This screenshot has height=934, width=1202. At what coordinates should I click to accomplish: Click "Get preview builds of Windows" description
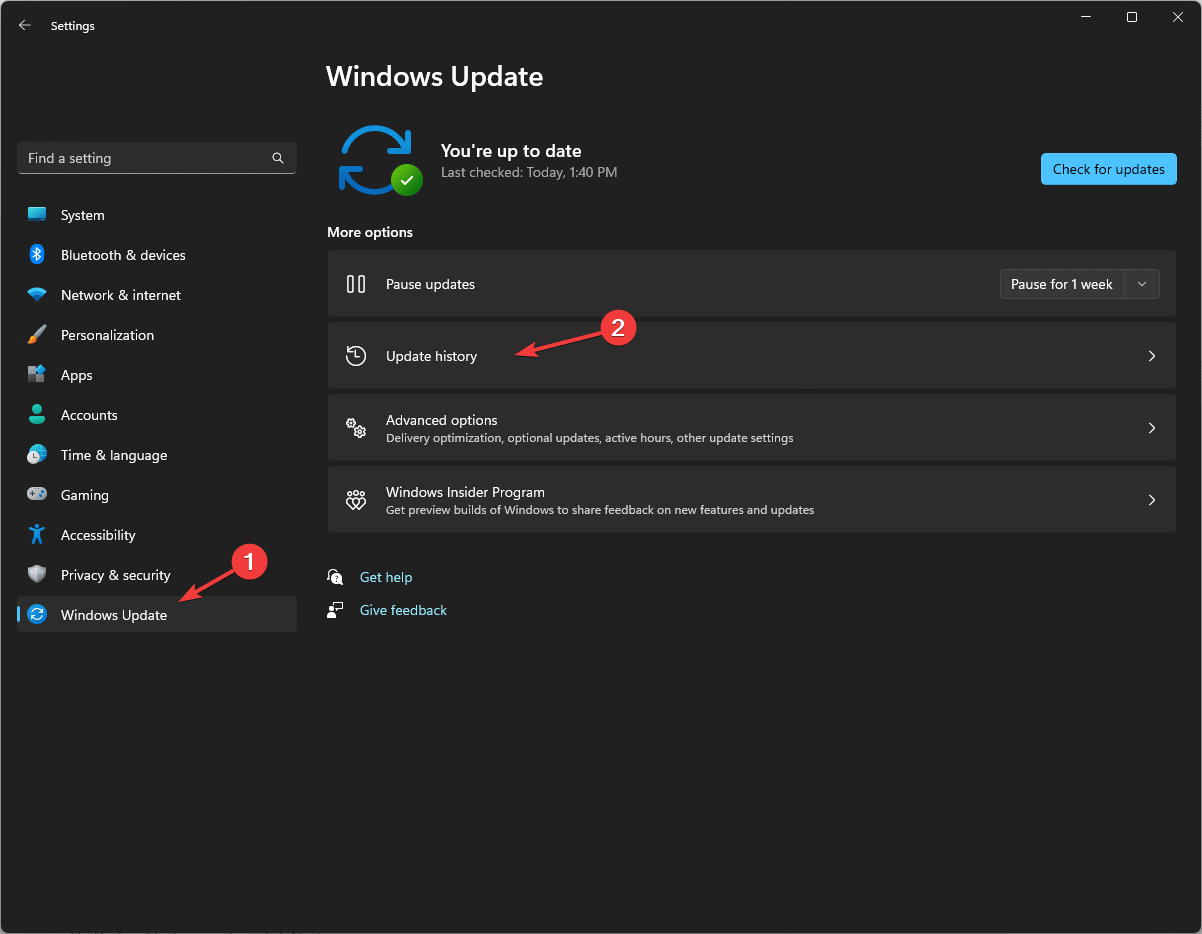click(600, 510)
